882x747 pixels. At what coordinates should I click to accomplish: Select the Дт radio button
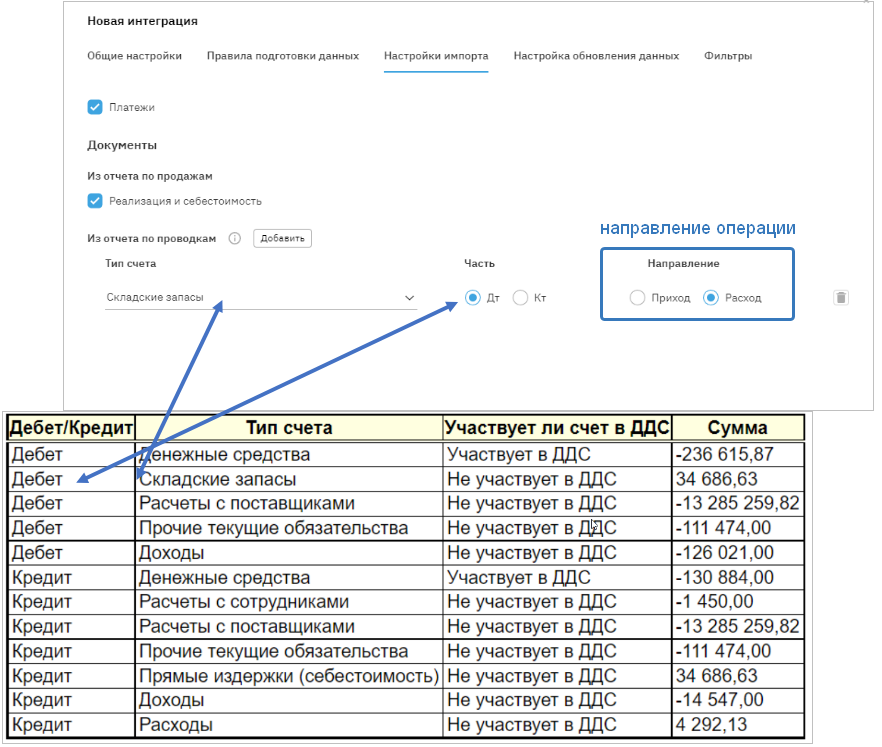[472, 298]
